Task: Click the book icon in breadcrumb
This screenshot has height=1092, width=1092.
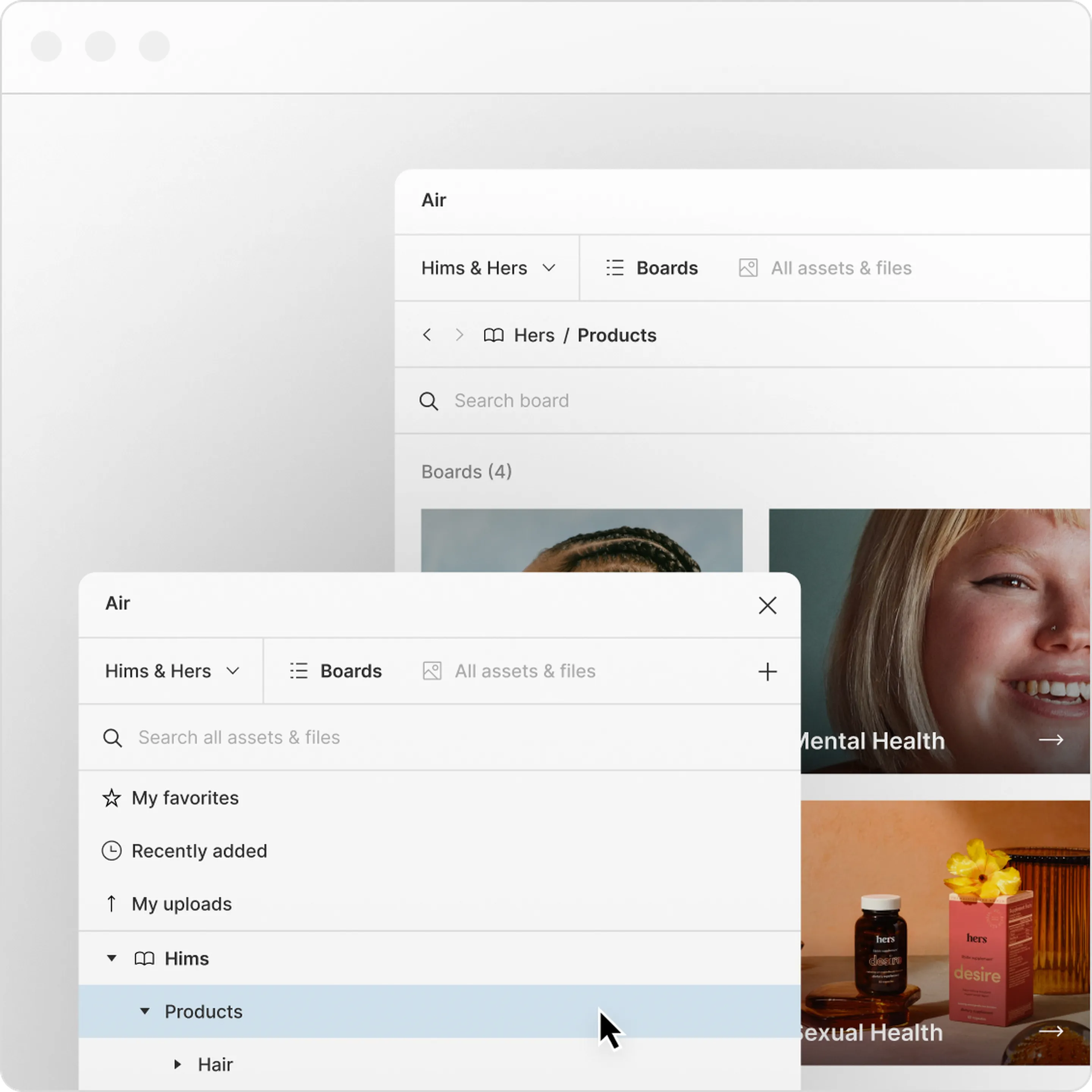Action: click(x=493, y=335)
